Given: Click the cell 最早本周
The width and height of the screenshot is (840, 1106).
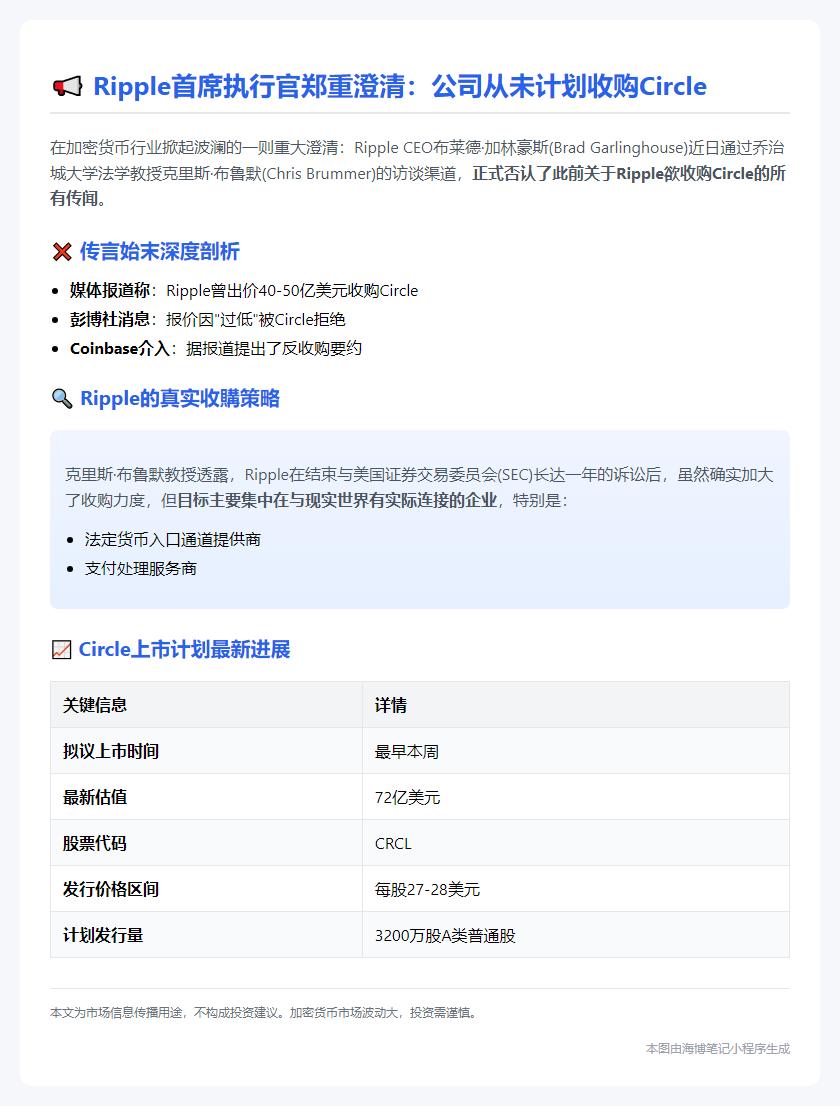Looking at the screenshot, I should (576, 751).
